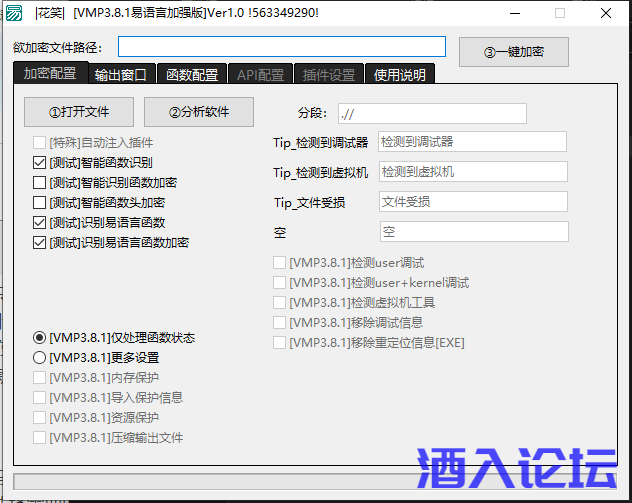This screenshot has width=632, height=503.
Task: Click the 空 text field
Action: tap(474, 231)
